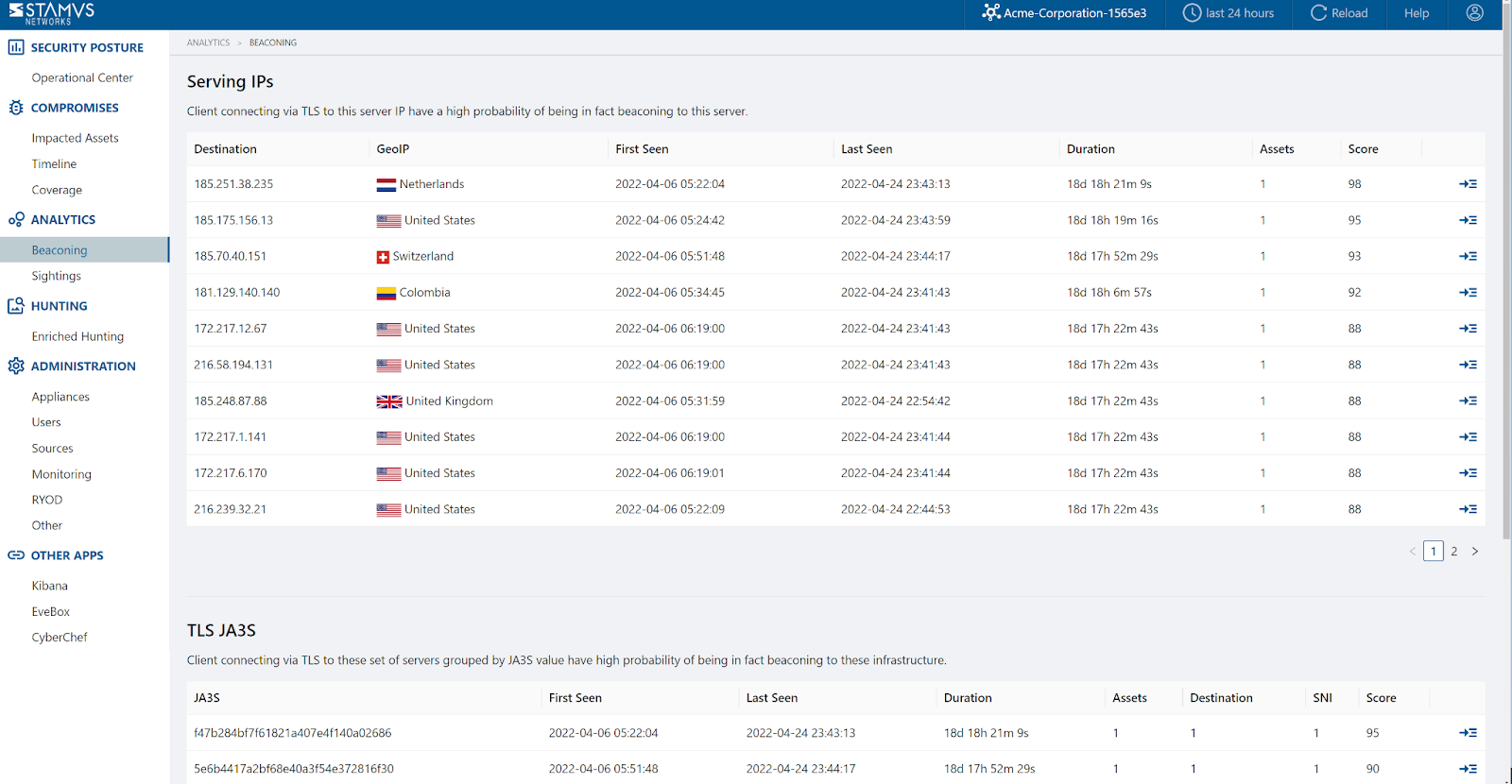The image size is (1512, 784).
Task: Click the Administration gear icon
Action: click(x=16, y=366)
